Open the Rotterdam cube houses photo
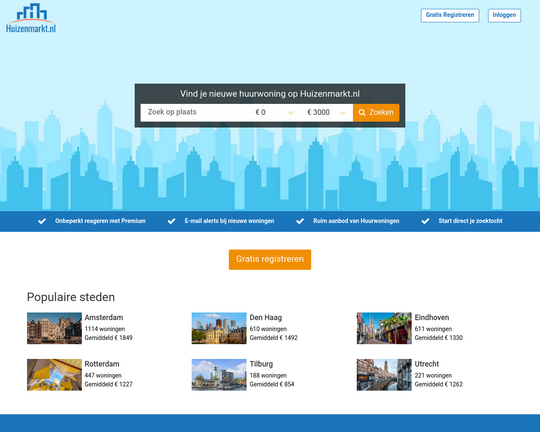The image size is (540, 432). [54, 375]
